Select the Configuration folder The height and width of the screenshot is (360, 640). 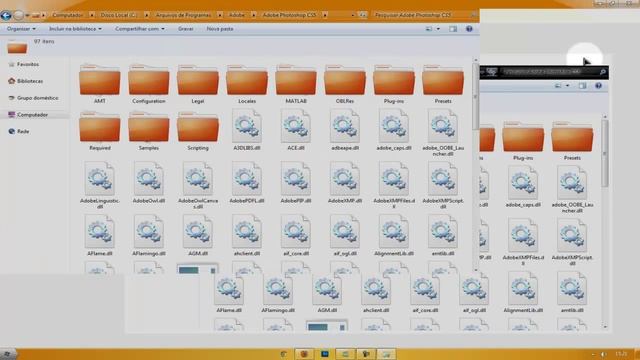pyautogui.click(x=149, y=83)
